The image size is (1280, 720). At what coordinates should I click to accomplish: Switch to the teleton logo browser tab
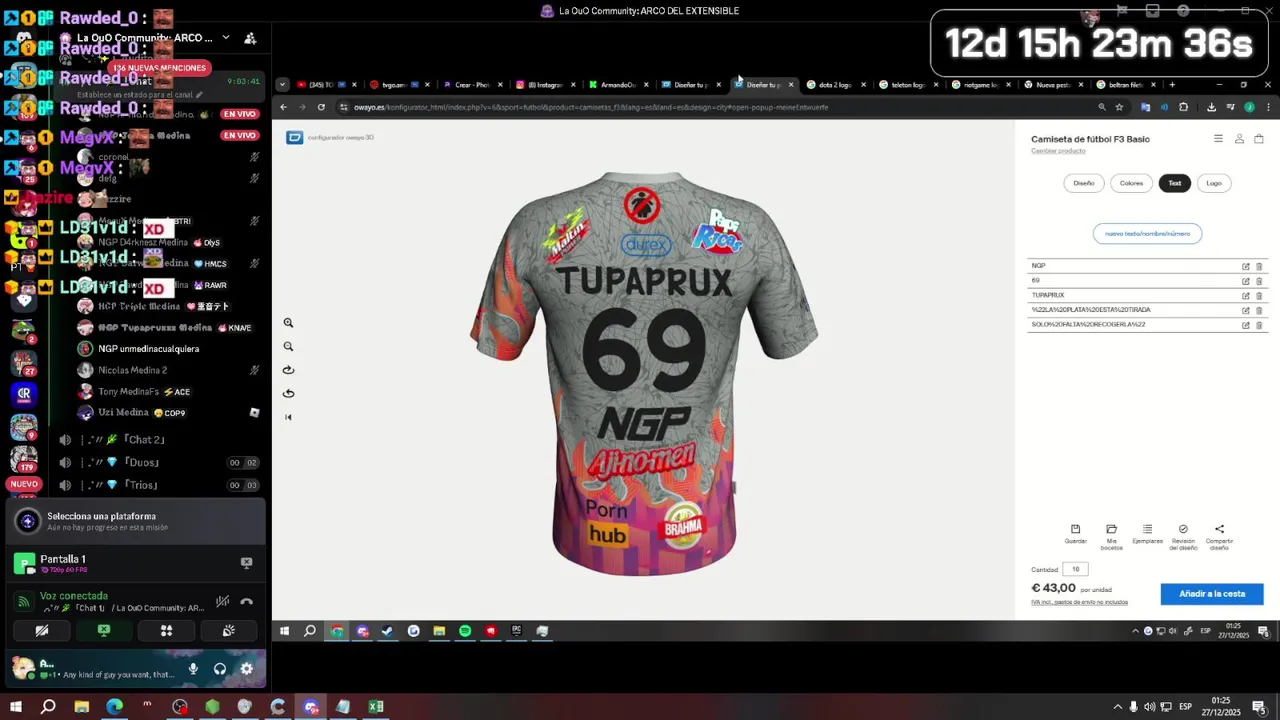pos(908,85)
